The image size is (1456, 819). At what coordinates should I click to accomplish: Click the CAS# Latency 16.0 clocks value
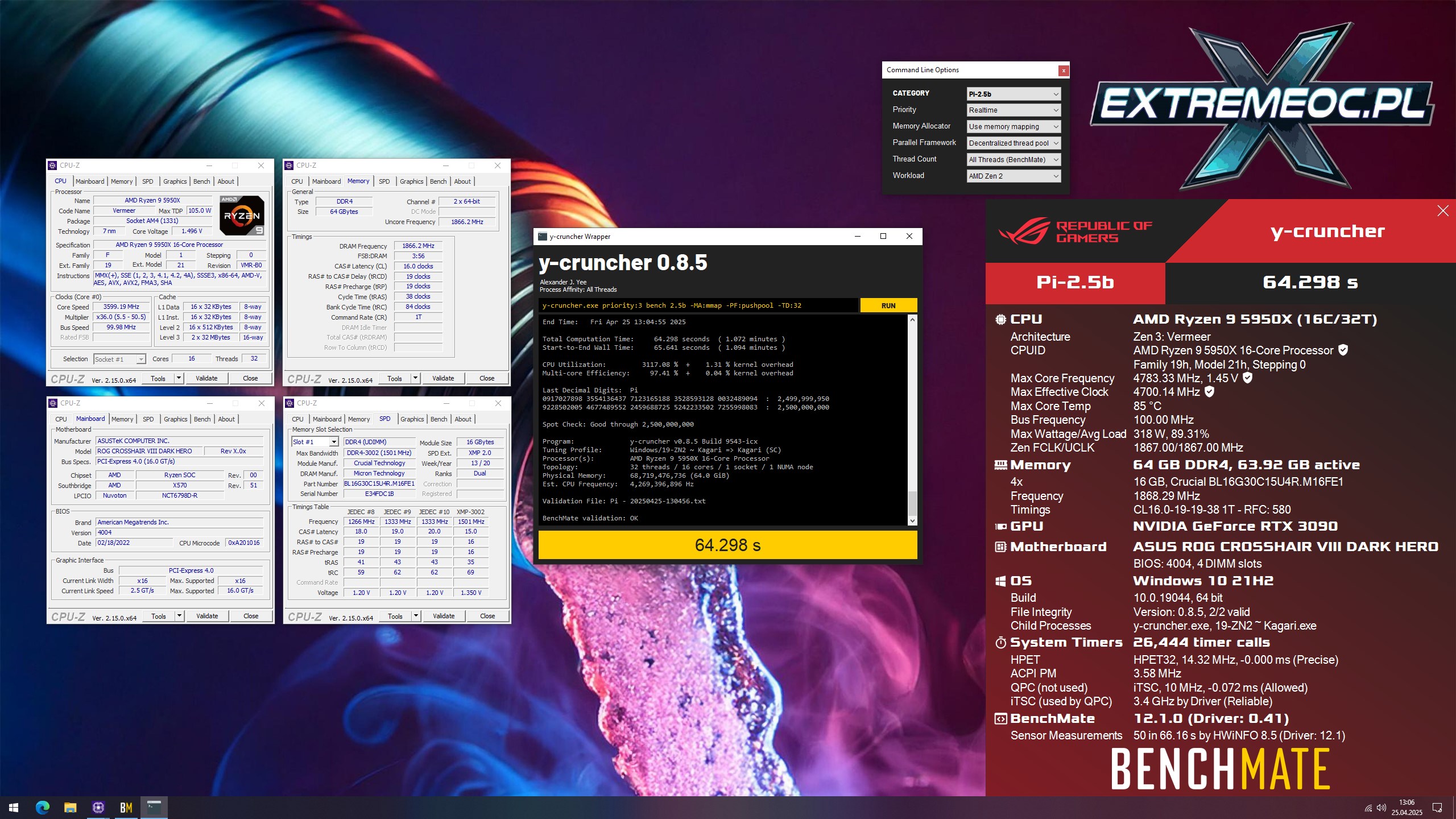tap(418, 266)
